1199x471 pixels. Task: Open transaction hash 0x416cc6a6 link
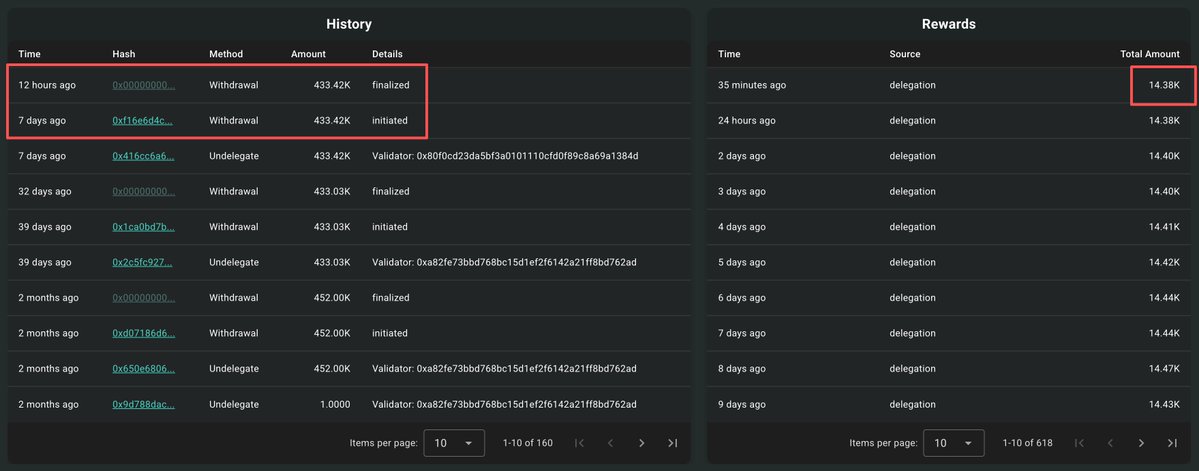coord(143,156)
